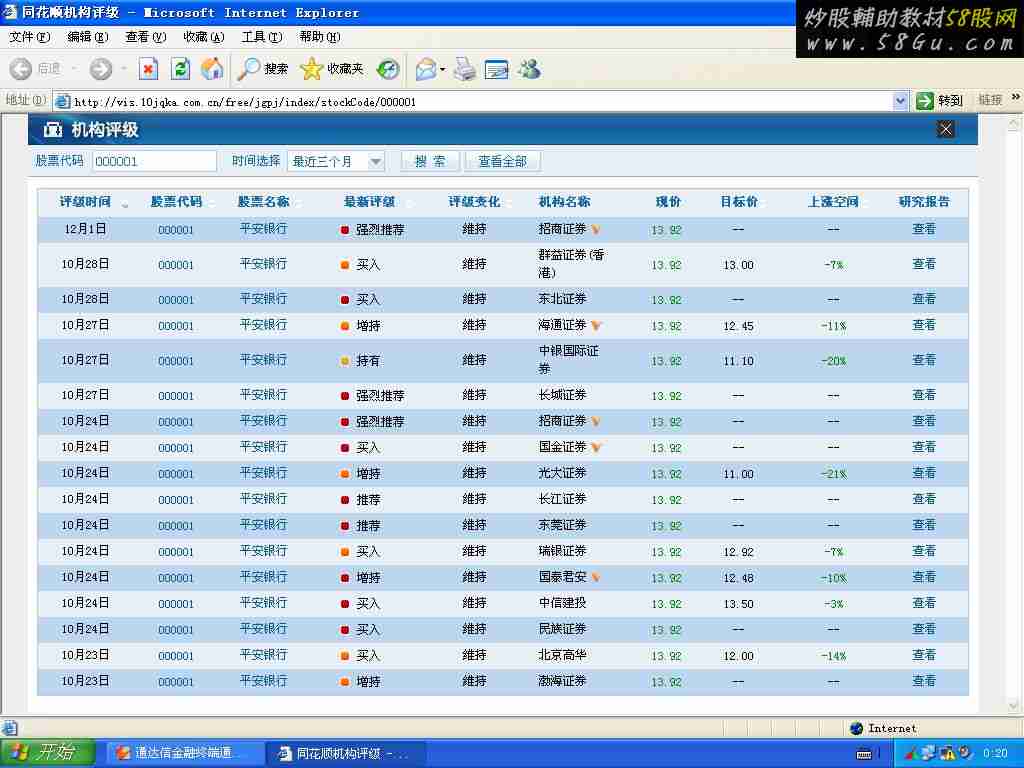The height and width of the screenshot is (768, 1024).
Task: Click the 13.50 target price cell
Action: click(x=738, y=604)
